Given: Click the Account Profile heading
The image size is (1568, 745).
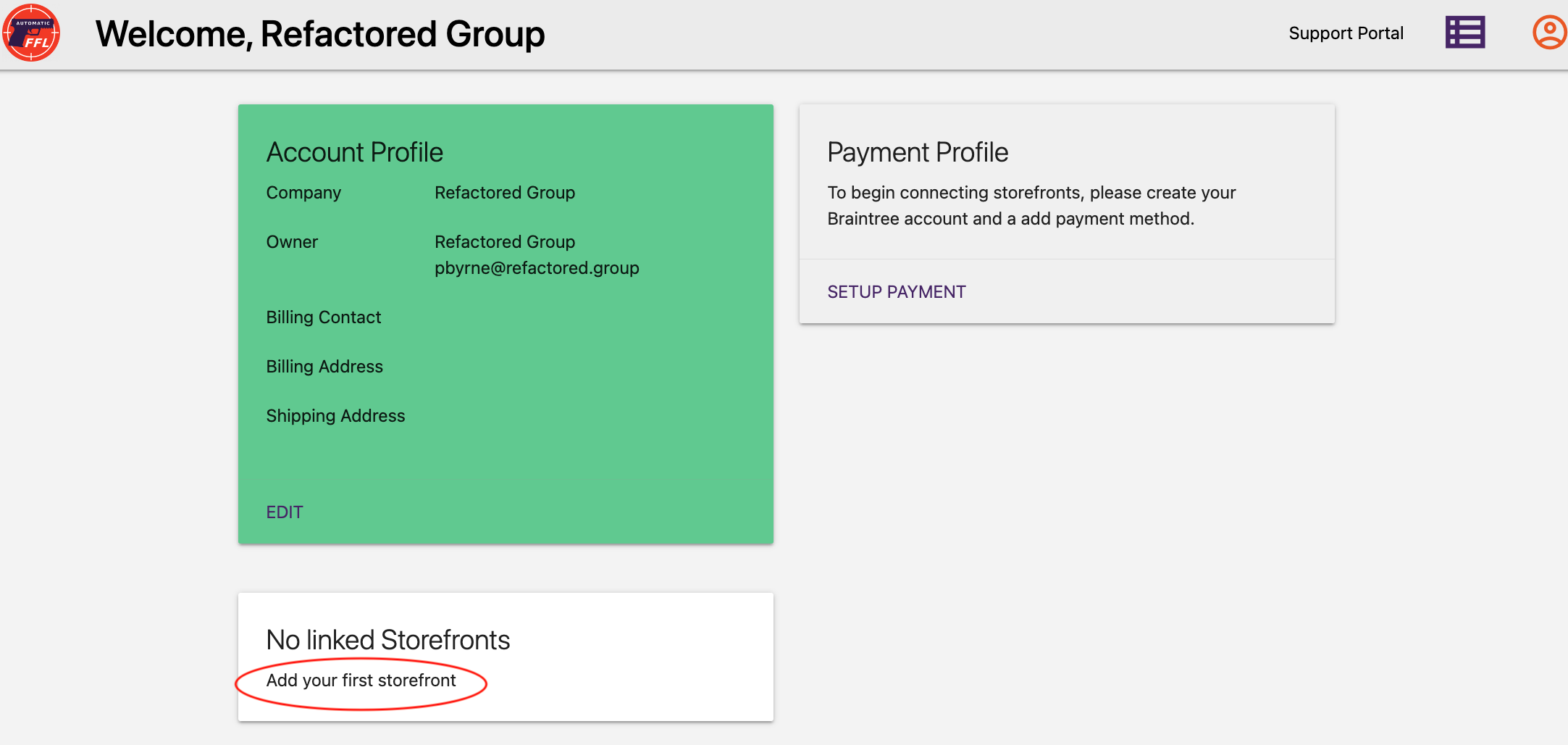Looking at the screenshot, I should point(354,152).
